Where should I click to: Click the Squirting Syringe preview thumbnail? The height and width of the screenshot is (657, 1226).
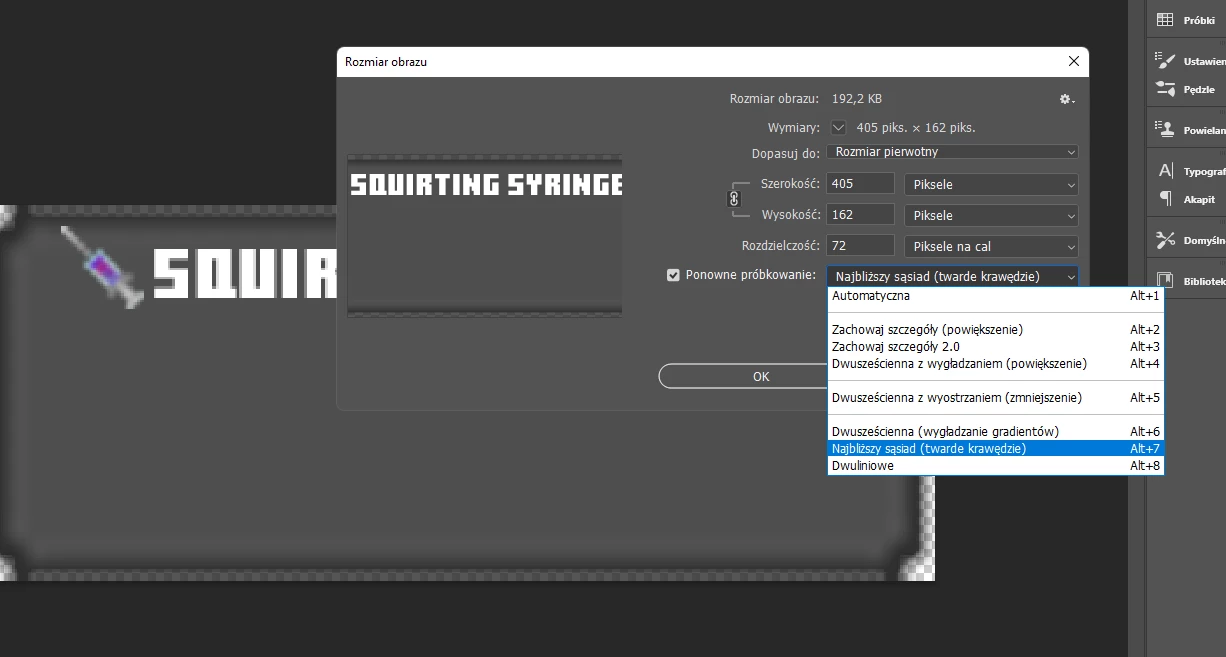(485, 236)
